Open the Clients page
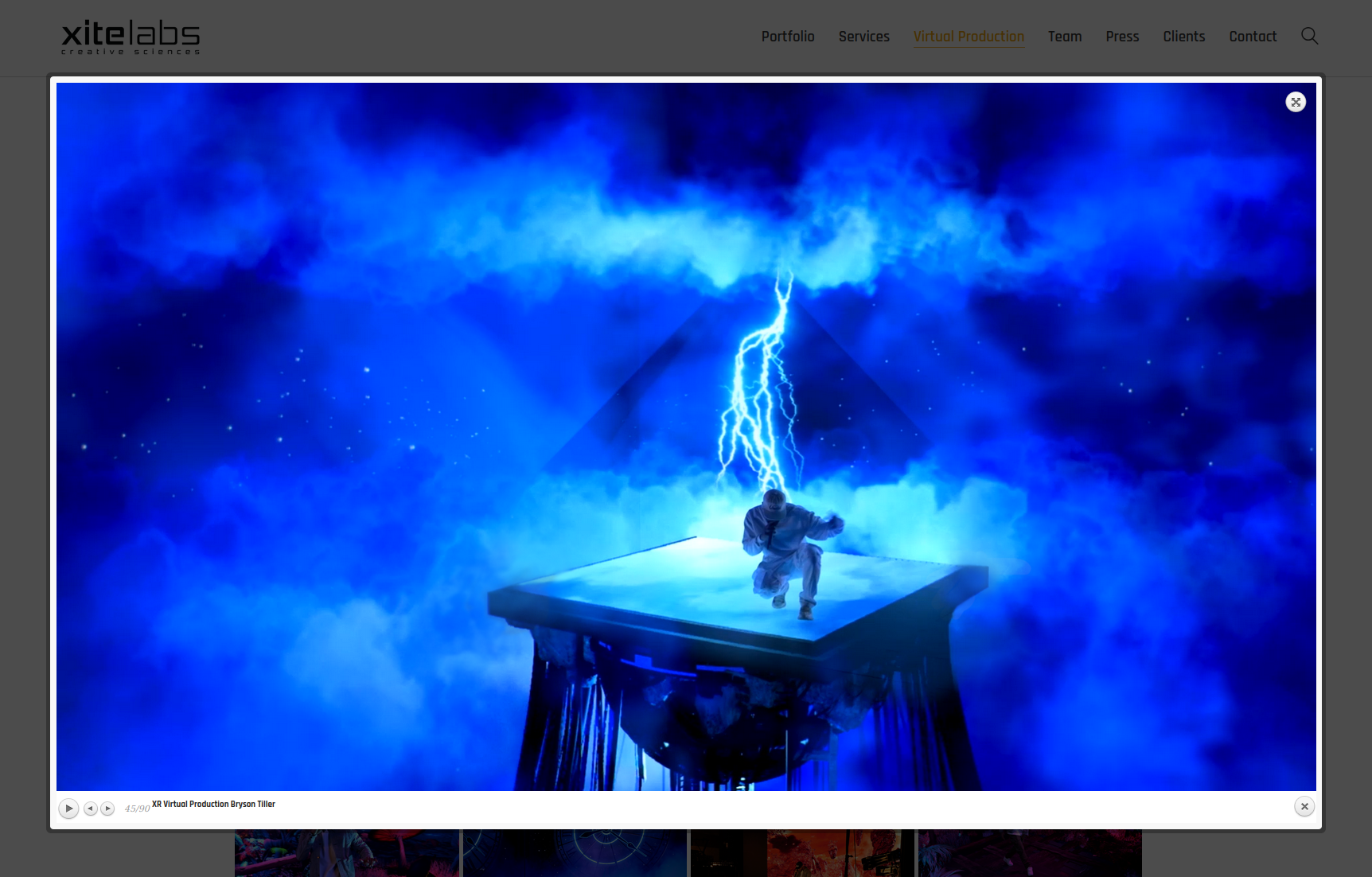The height and width of the screenshot is (877, 1372). click(x=1183, y=37)
